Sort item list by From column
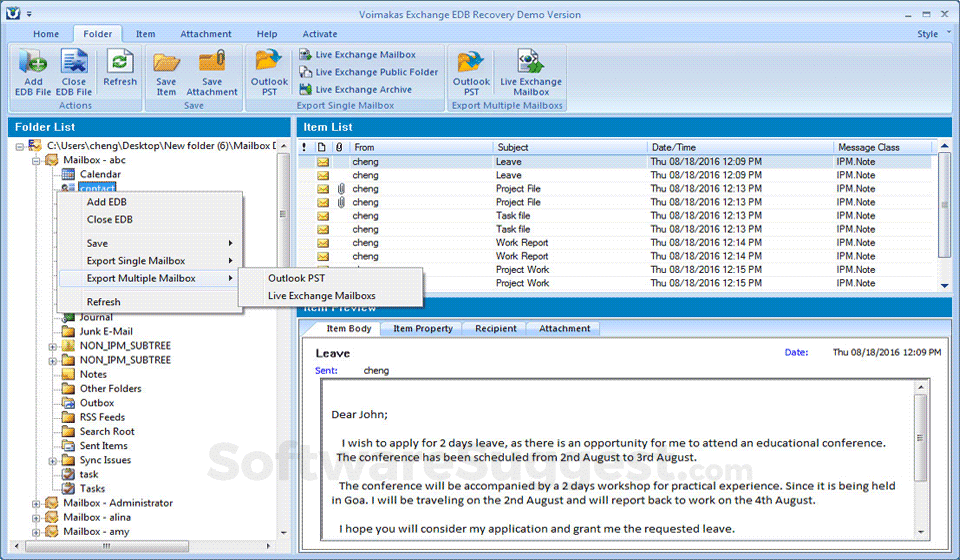 [420, 147]
